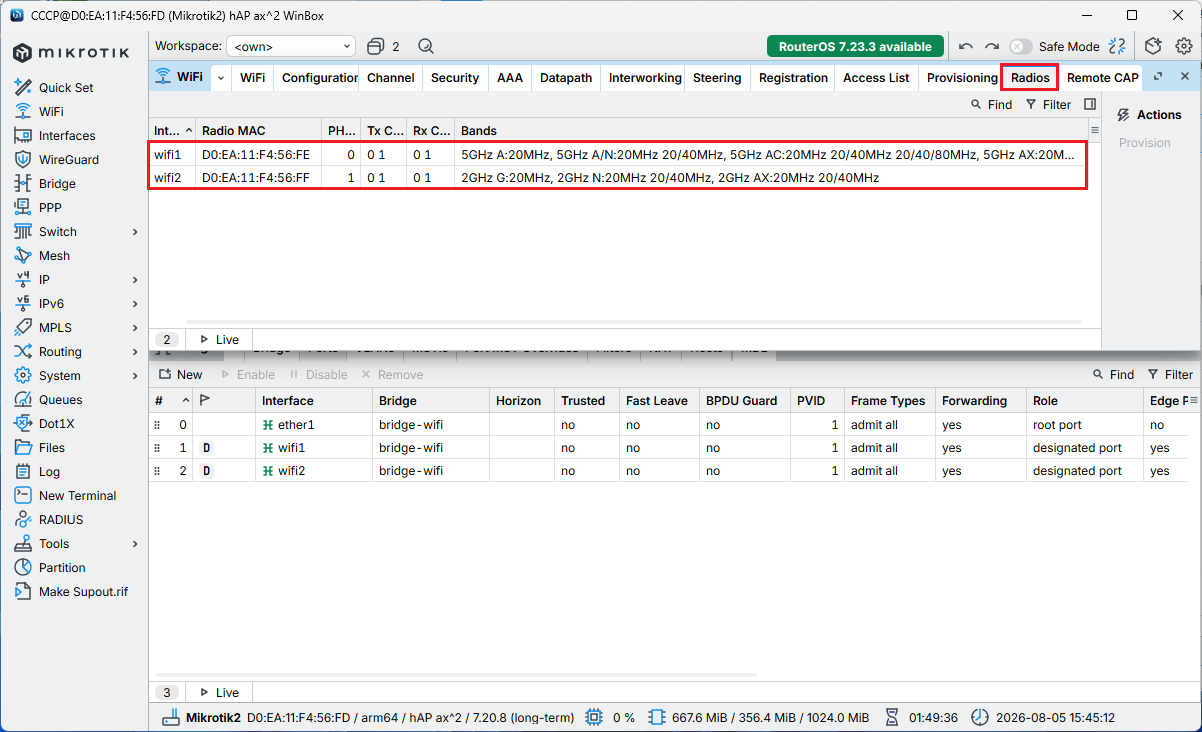Select the wifi2 radio MAC D0:EA:11:F4:56:FF
This screenshot has height=732, width=1202.
pos(256,177)
